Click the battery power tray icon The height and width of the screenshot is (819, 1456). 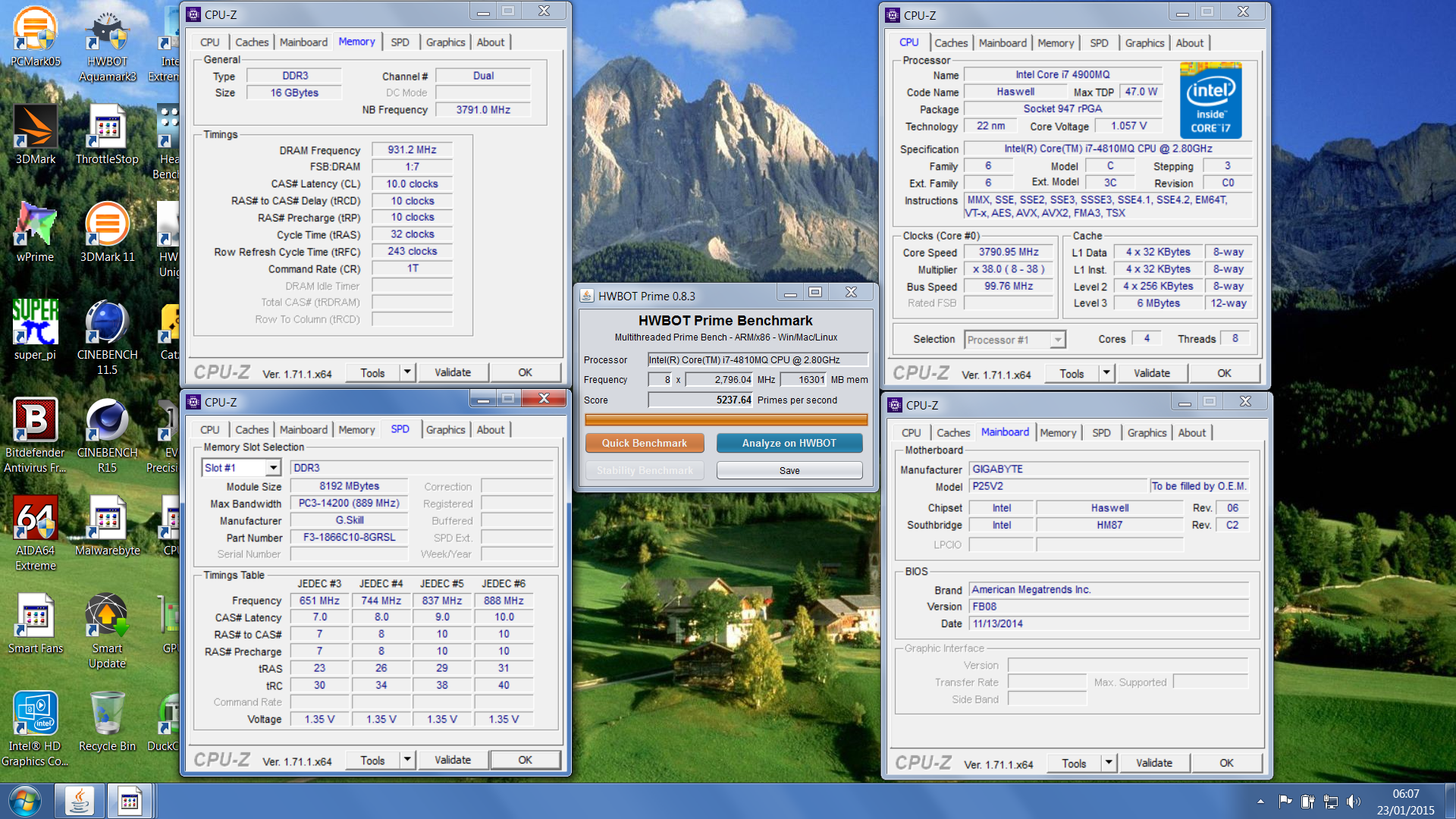coord(1307,801)
